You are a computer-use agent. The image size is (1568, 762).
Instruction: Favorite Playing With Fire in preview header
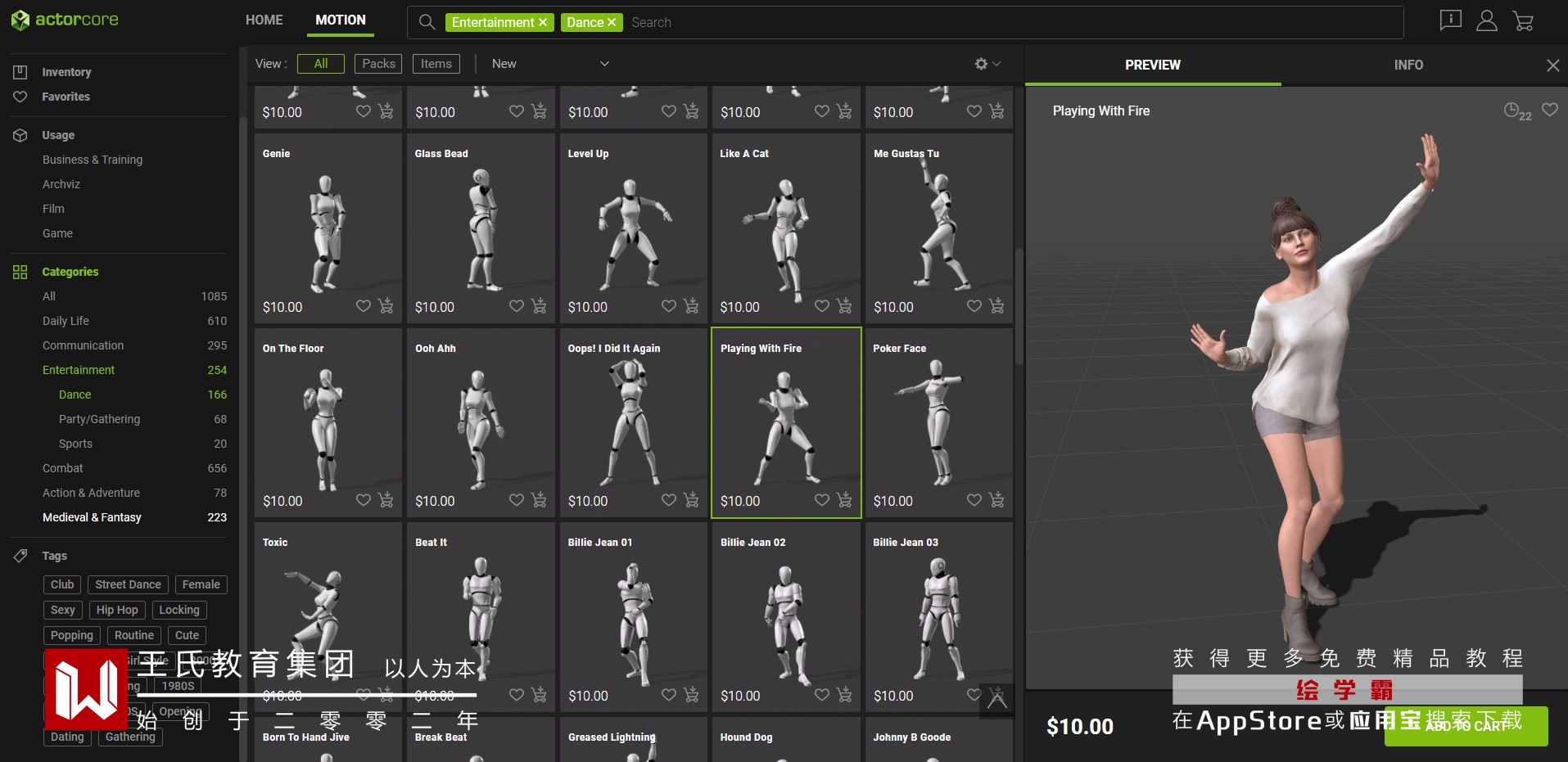coord(1550,110)
